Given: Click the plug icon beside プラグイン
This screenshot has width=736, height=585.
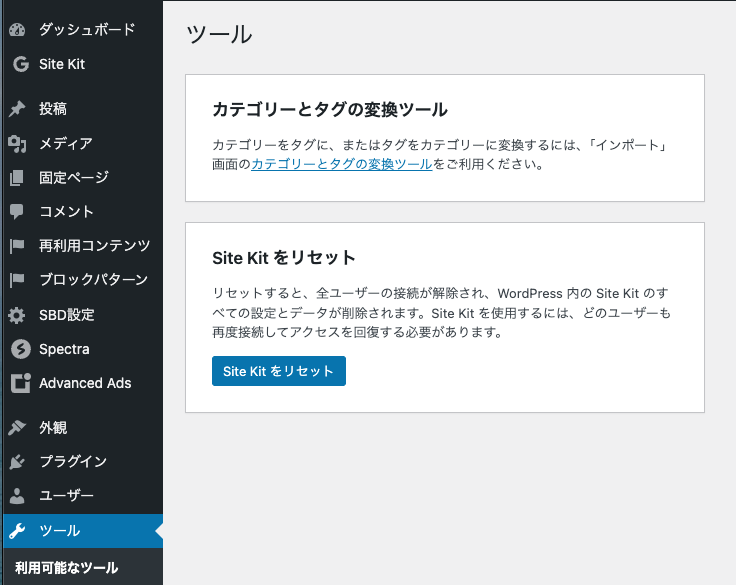Looking at the screenshot, I should pos(17,462).
